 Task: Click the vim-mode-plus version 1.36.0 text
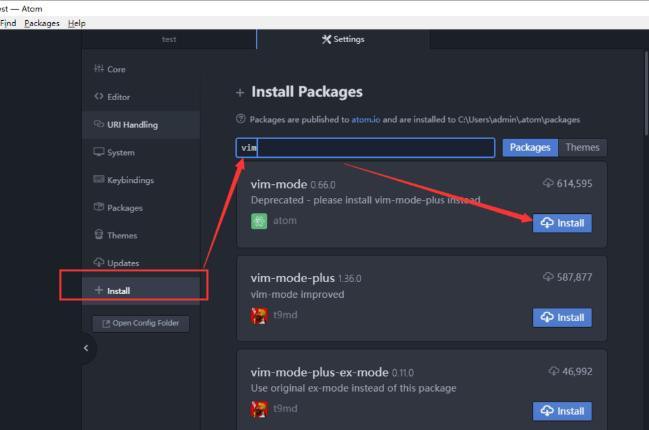pos(349,279)
